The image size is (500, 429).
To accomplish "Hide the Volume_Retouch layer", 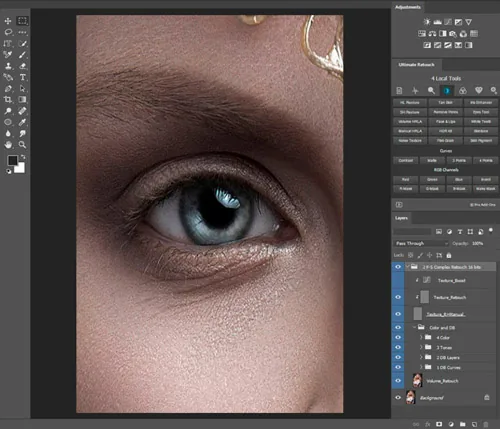I will pos(398,381).
